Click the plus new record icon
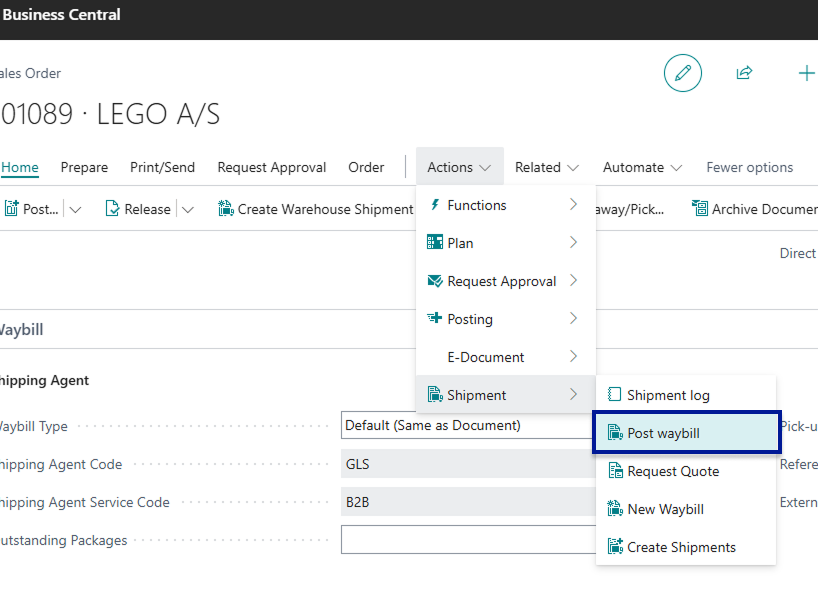Viewport: 818px width, 593px height. tap(807, 73)
